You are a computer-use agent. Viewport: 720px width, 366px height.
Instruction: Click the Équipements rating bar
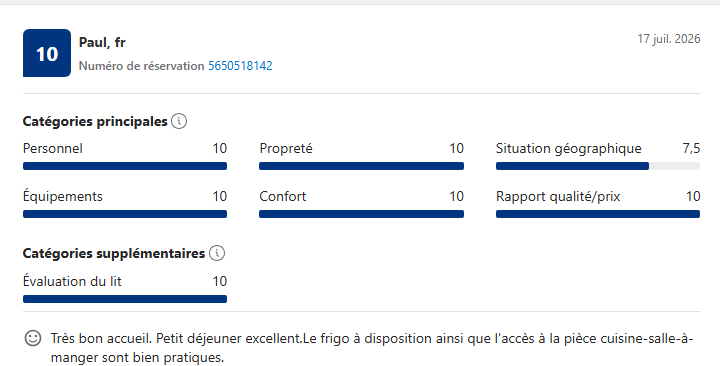[125, 214]
